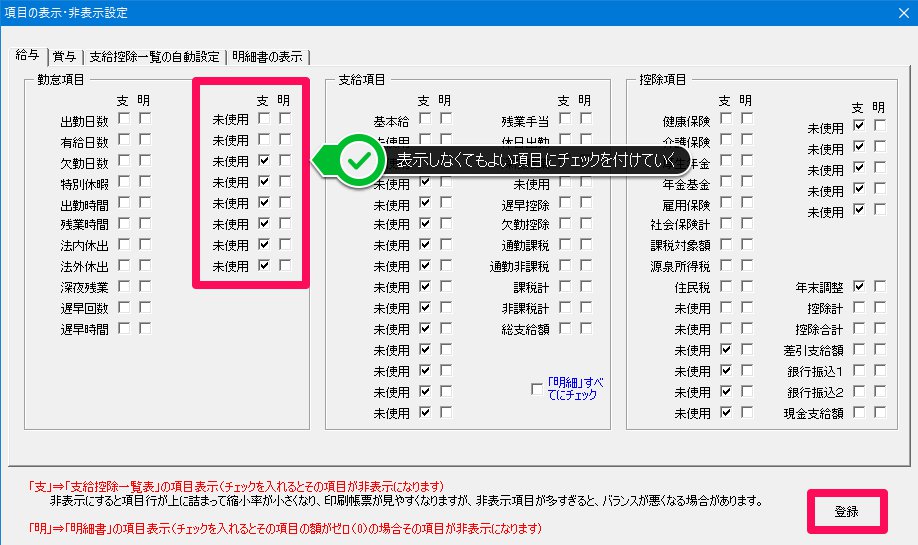Viewport: 918px width, 545px height.
Task: Check the 明 box for 銀行振込1
Action: (880, 370)
